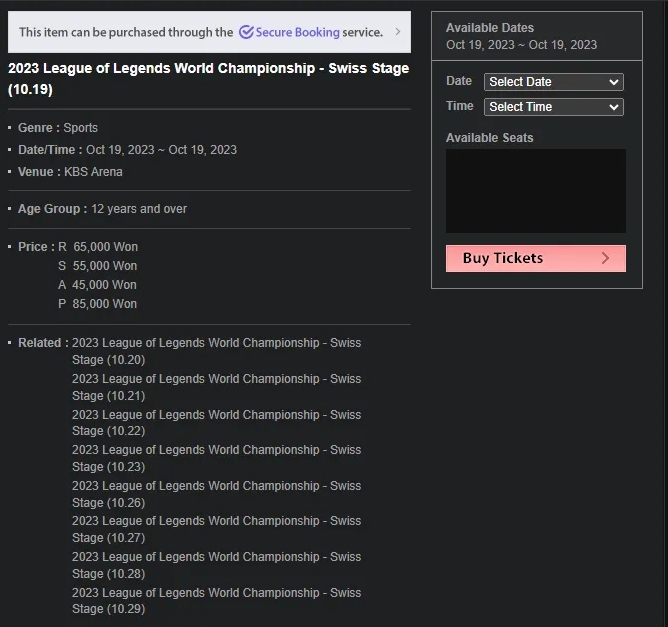The height and width of the screenshot is (627, 668).
Task: Open the Select Time dropdown
Action: (x=553, y=107)
